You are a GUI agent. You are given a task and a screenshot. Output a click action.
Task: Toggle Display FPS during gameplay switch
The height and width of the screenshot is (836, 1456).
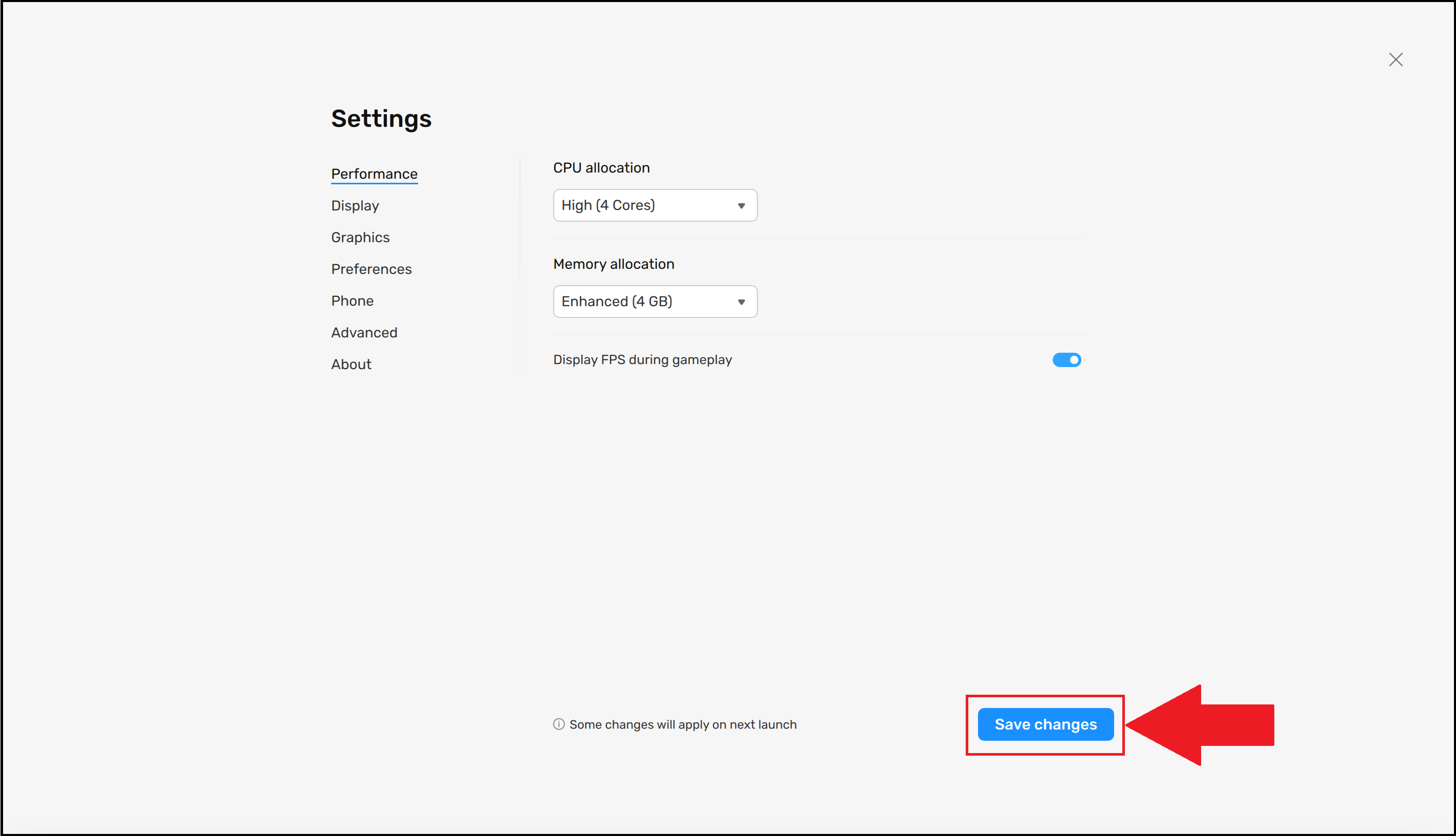pyautogui.click(x=1067, y=360)
